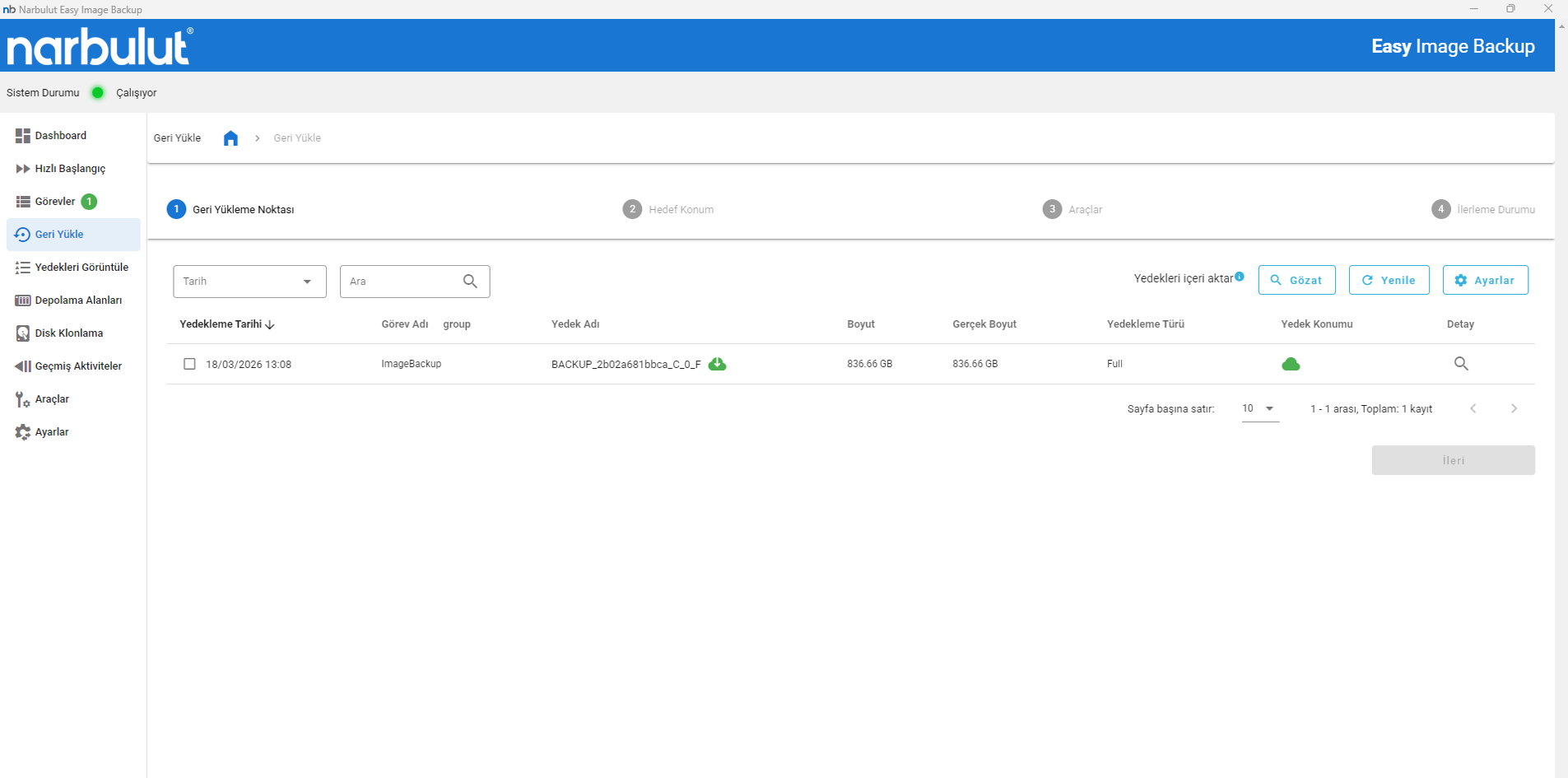Click the Gözat button
This screenshot has height=778, width=1568.
click(1296, 281)
